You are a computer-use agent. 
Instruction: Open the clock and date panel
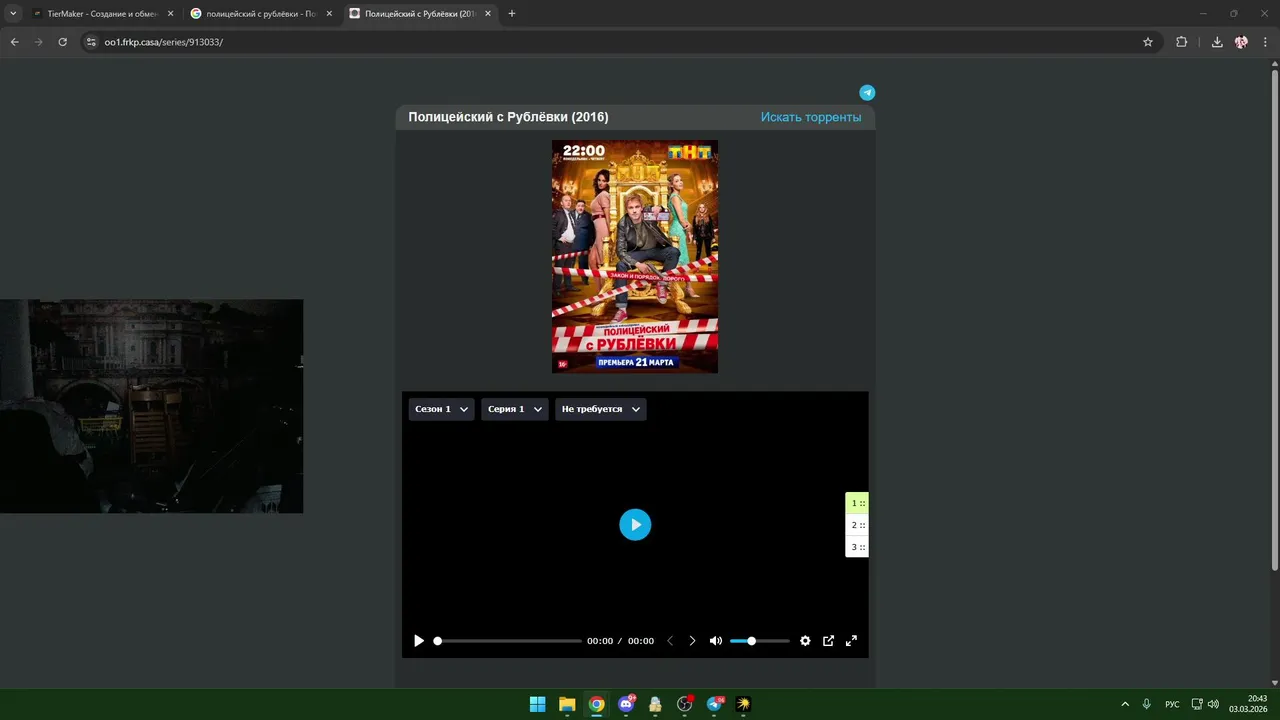pos(1246,704)
